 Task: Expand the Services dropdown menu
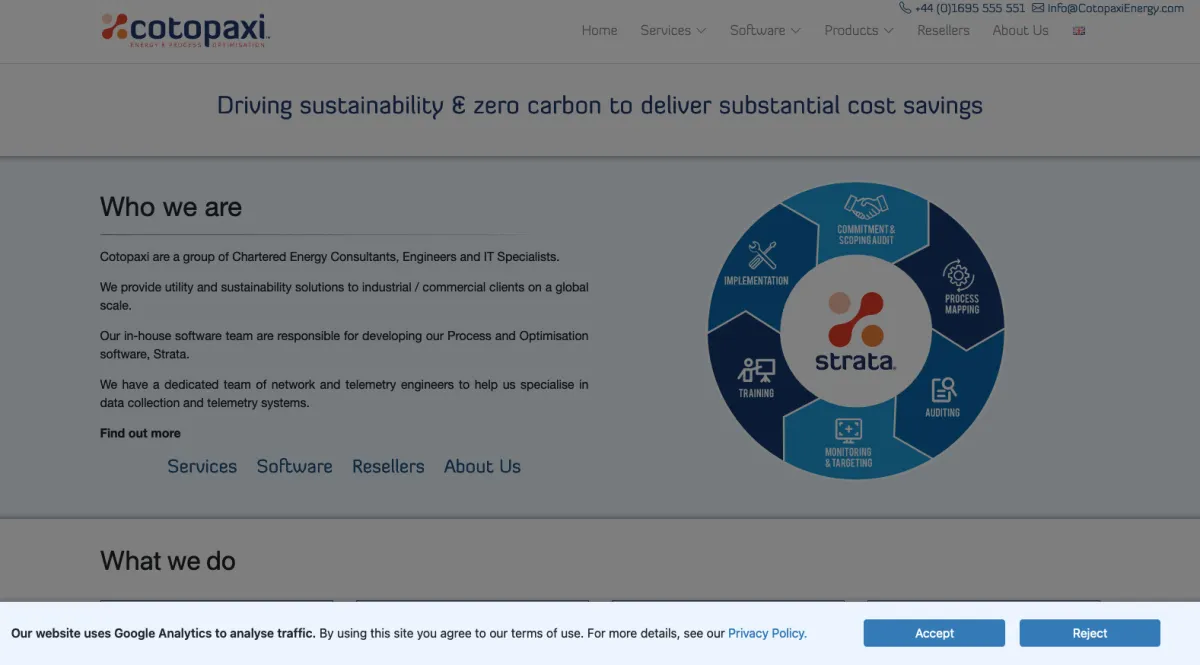673,31
